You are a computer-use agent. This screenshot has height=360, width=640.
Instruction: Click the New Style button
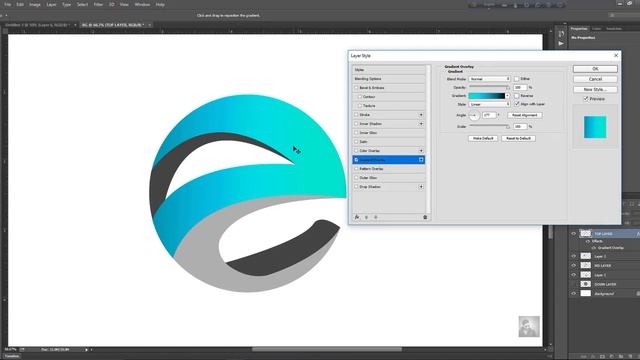point(595,89)
